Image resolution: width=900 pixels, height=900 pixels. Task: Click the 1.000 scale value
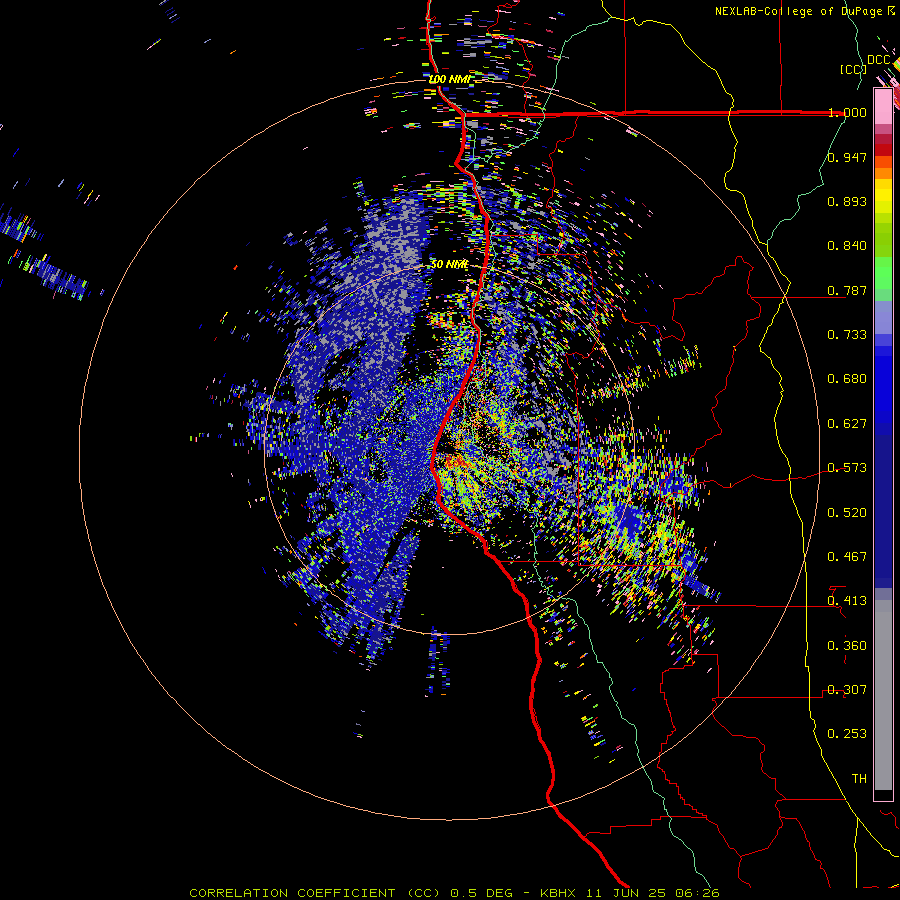[847, 112]
